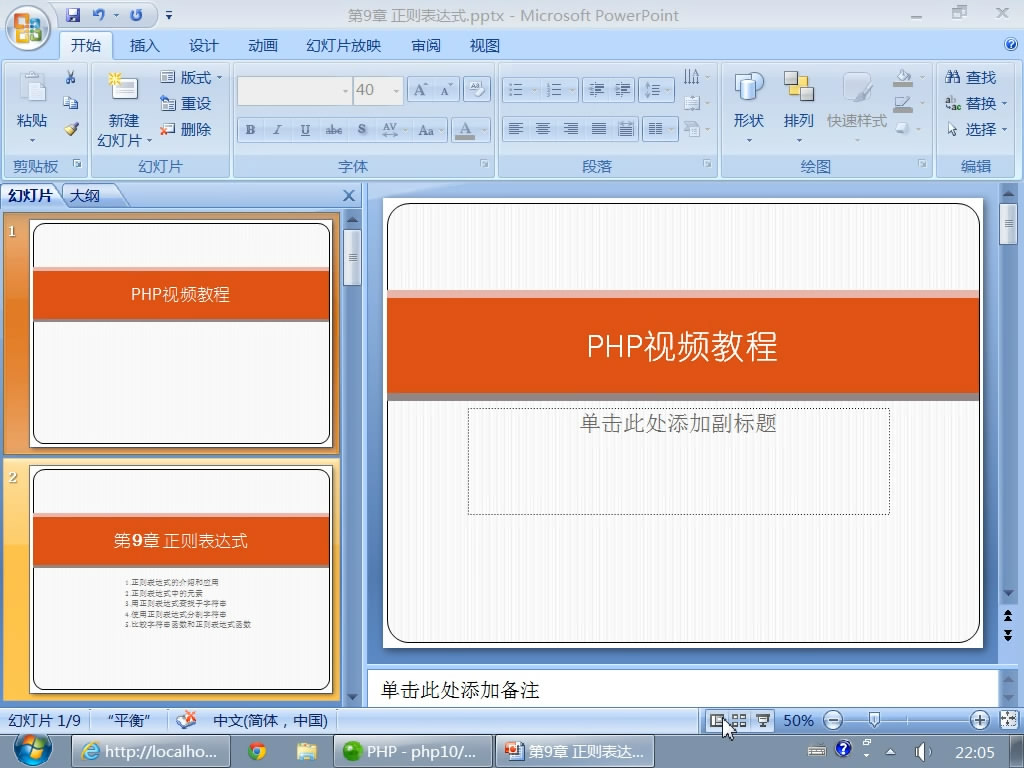Clear all formatting icon
The height and width of the screenshot is (768, 1024).
(477, 89)
